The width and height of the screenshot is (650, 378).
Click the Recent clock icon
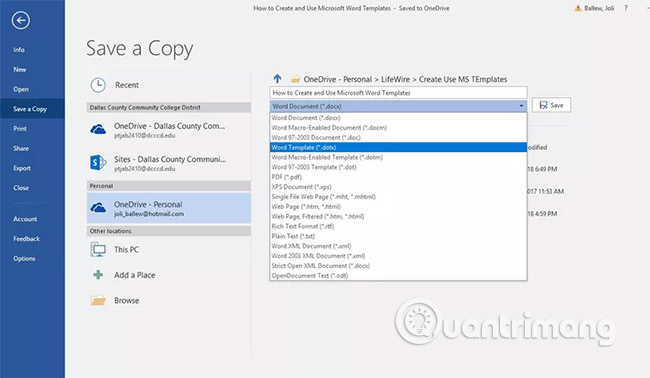point(98,85)
